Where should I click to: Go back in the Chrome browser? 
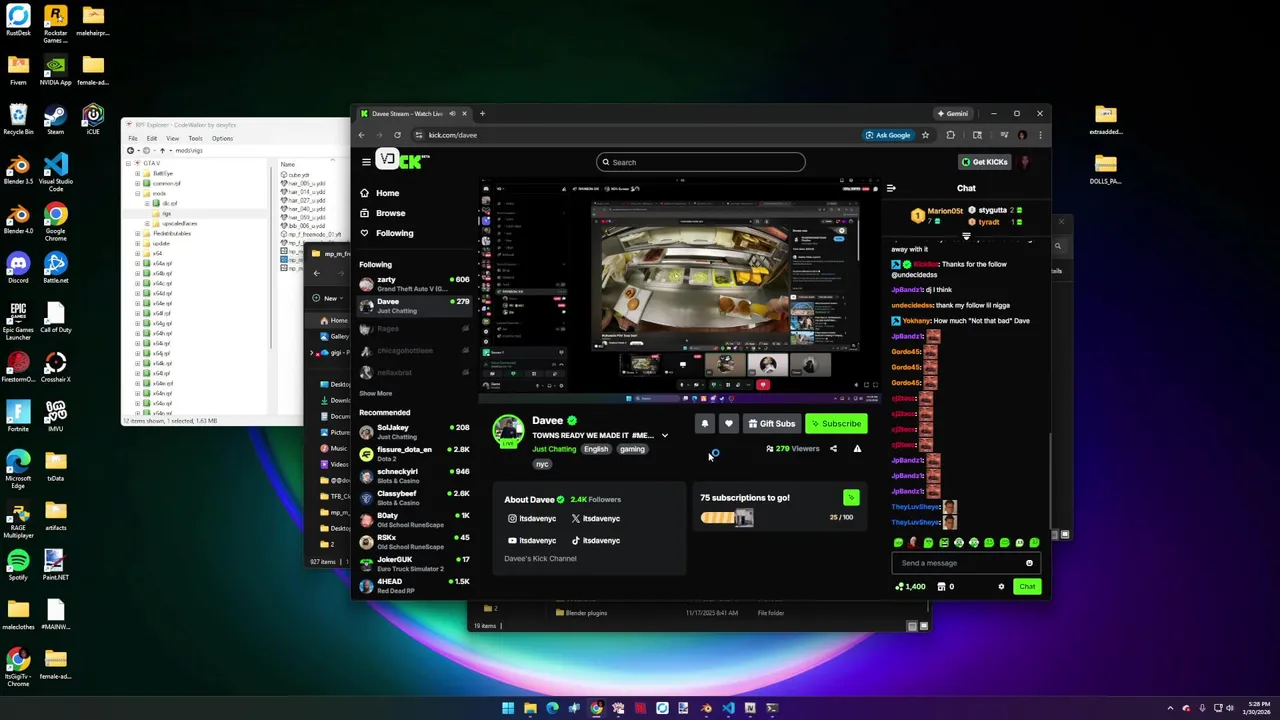click(362, 135)
